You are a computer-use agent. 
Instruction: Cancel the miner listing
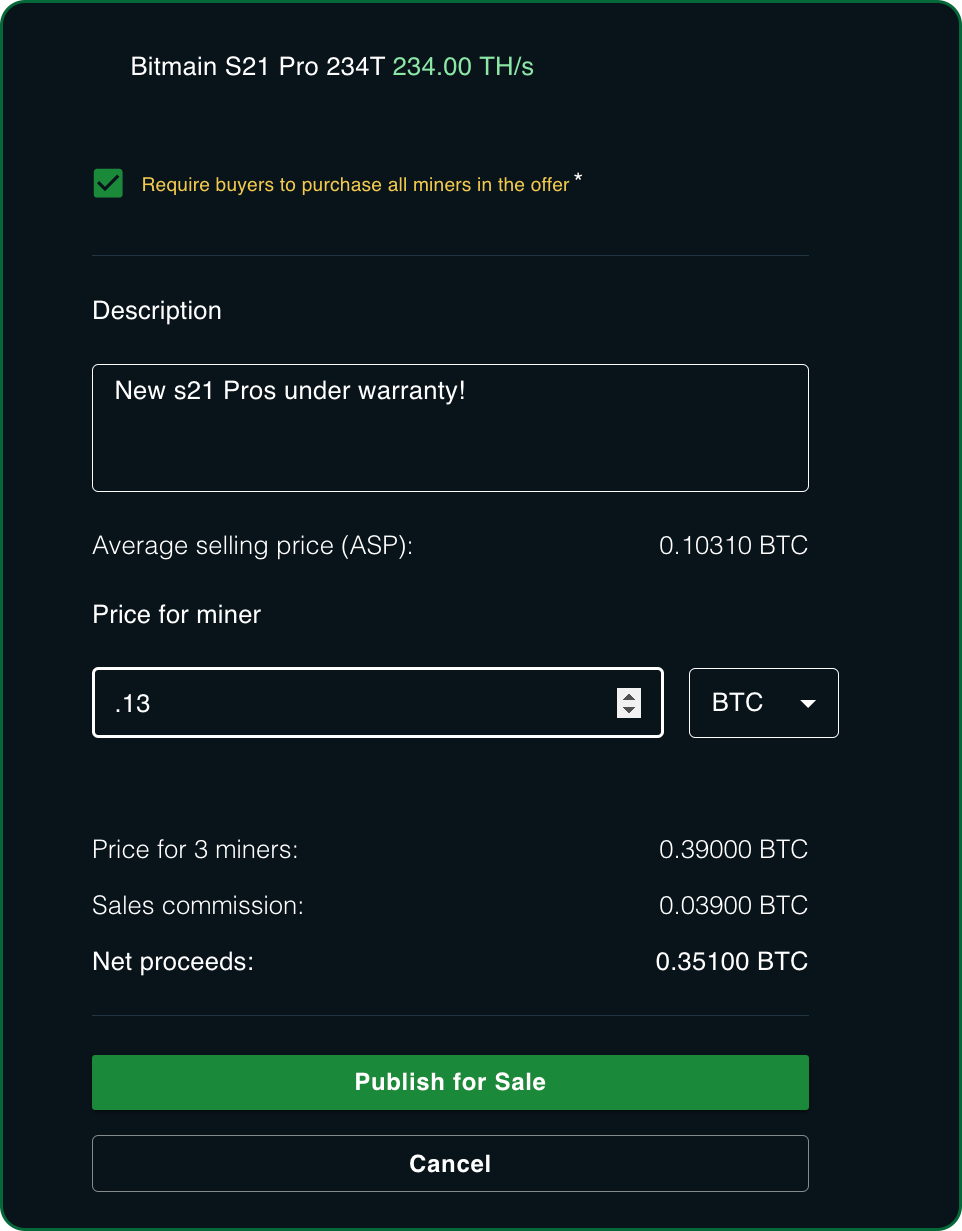coord(450,1163)
